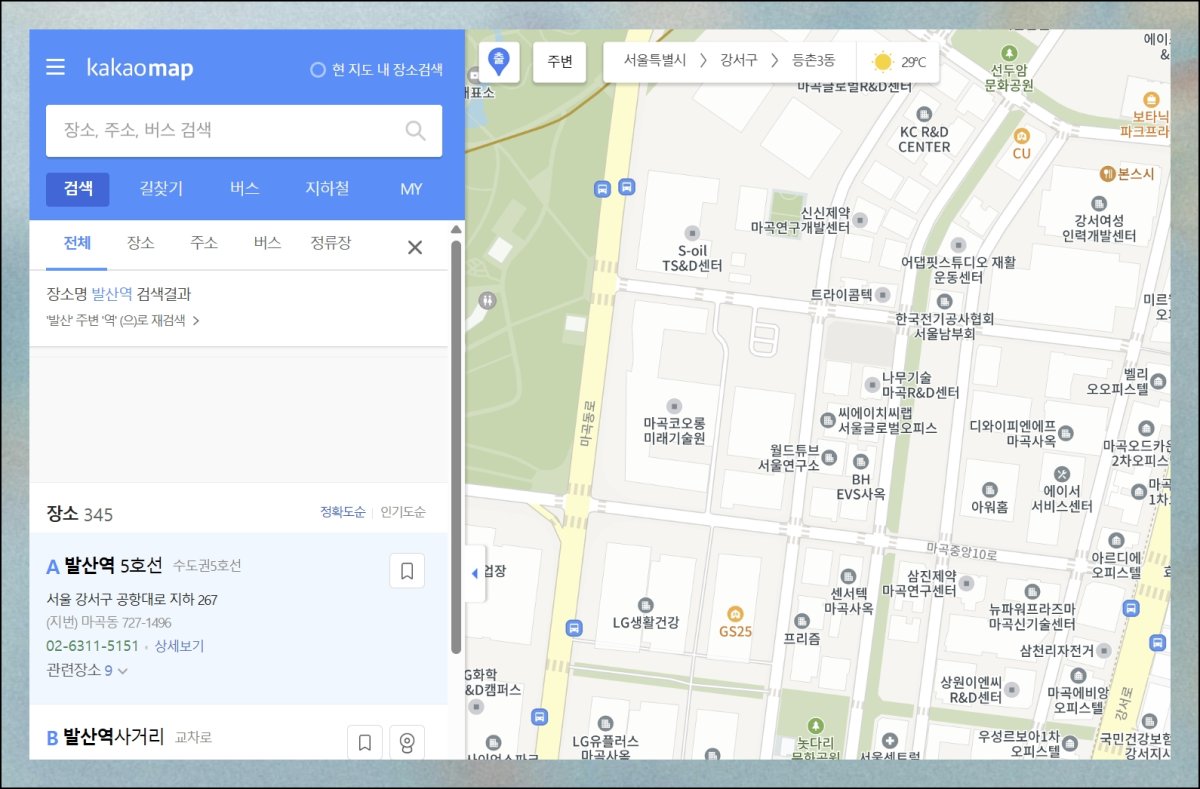Image resolution: width=1200 pixels, height=789 pixels.
Task: Click the restroom icon in the park
Action: coord(487,299)
